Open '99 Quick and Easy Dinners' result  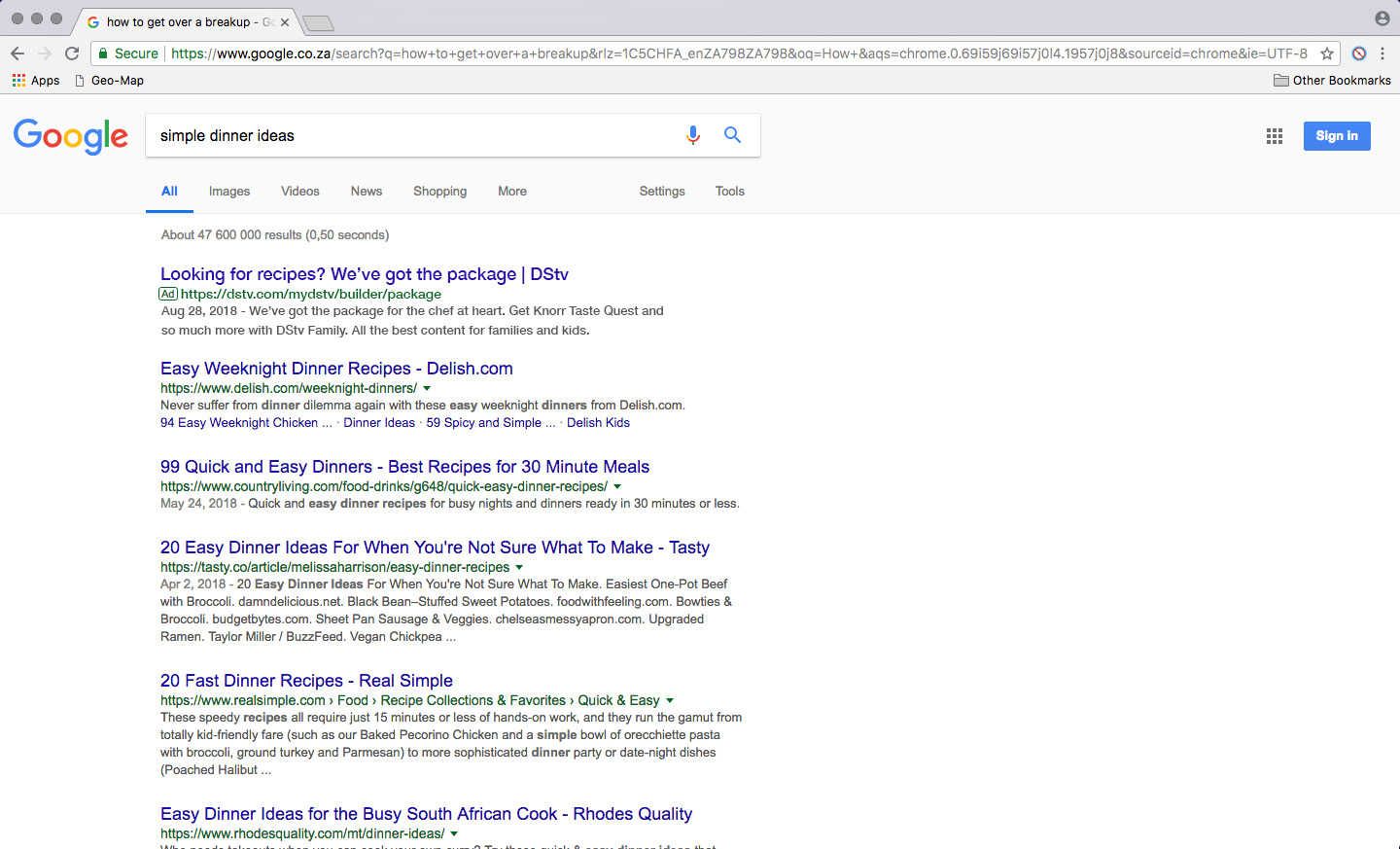coord(404,467)
